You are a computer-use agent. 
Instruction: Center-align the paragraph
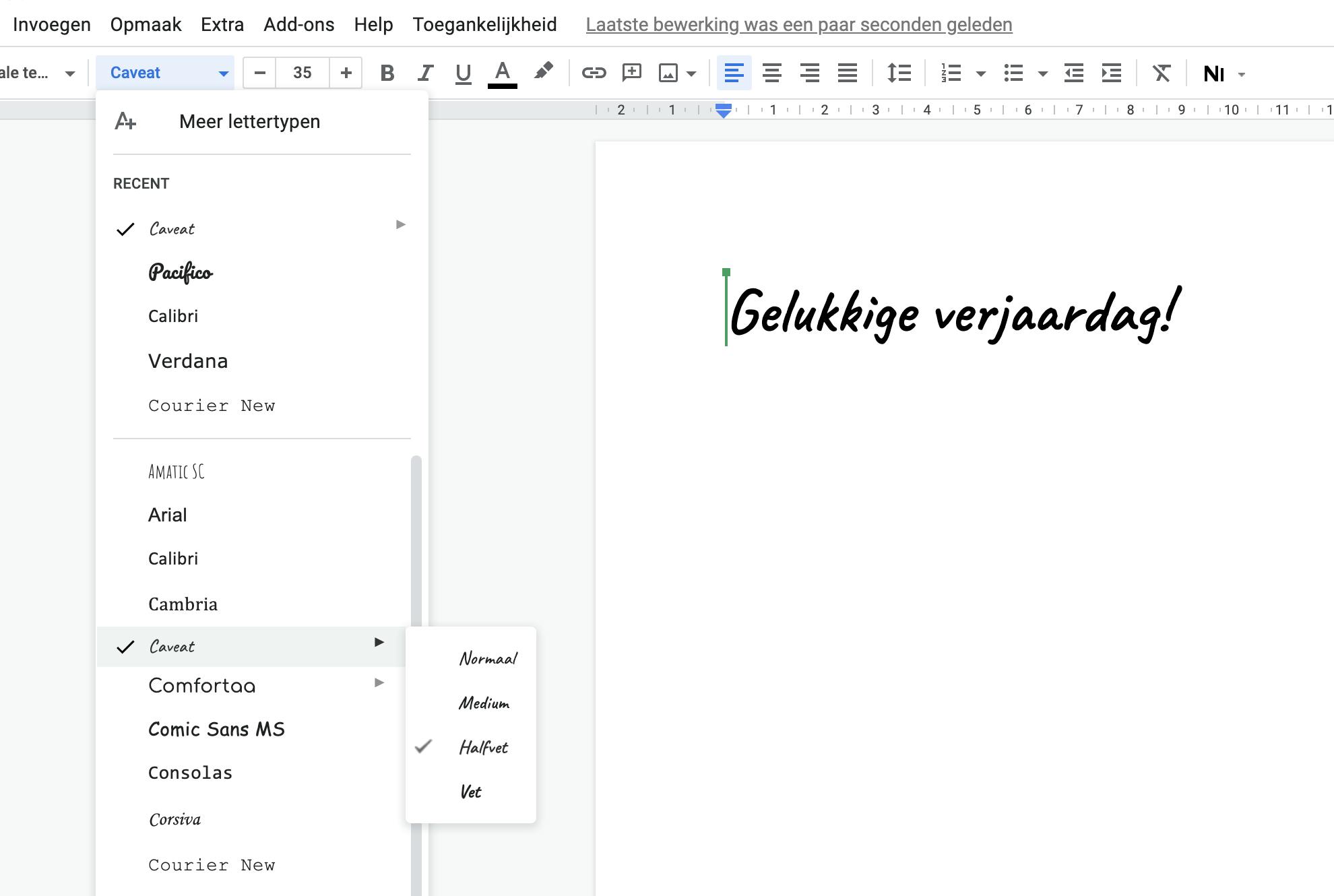(x=772, y=73)
